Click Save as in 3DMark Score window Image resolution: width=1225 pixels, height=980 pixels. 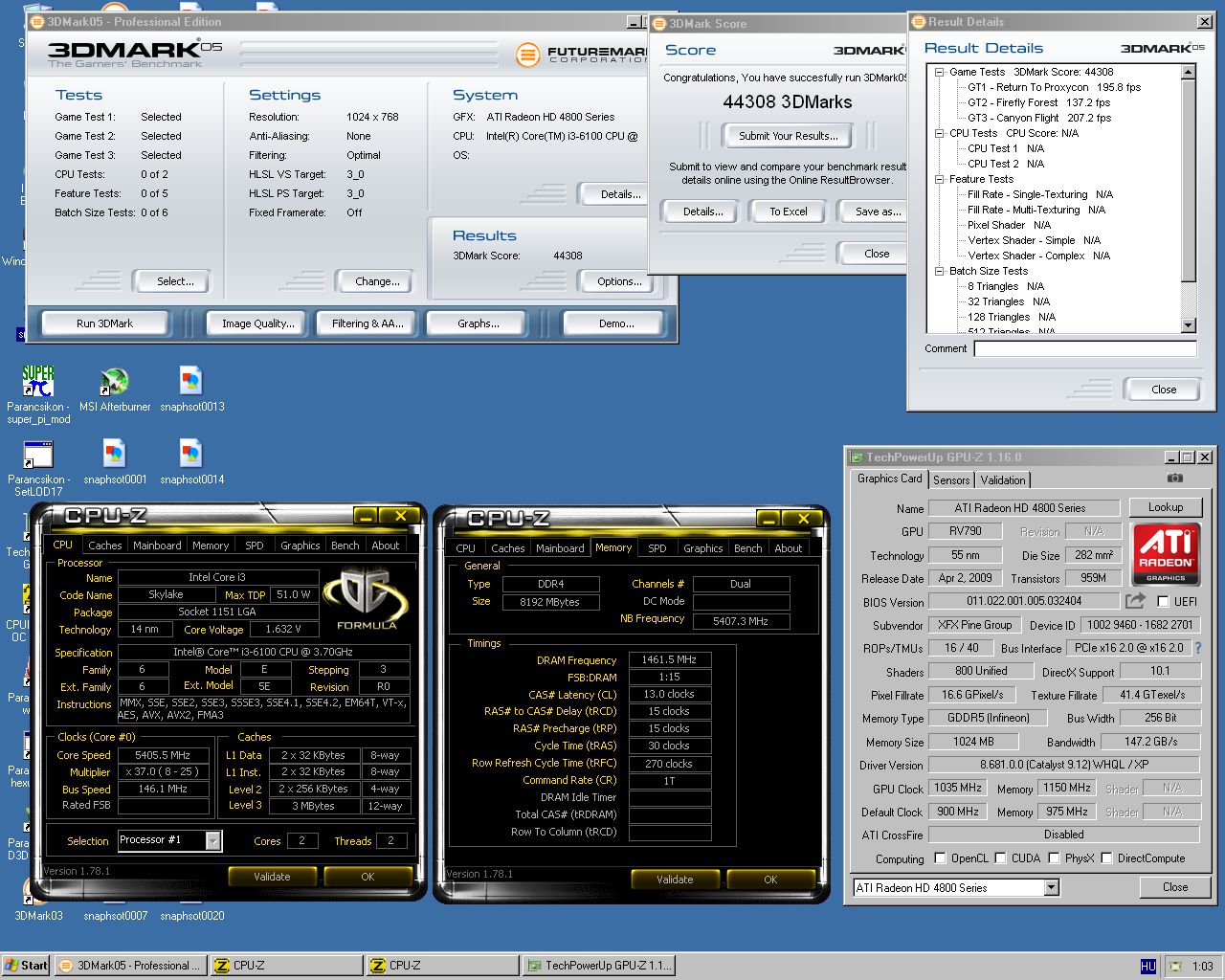873,212
